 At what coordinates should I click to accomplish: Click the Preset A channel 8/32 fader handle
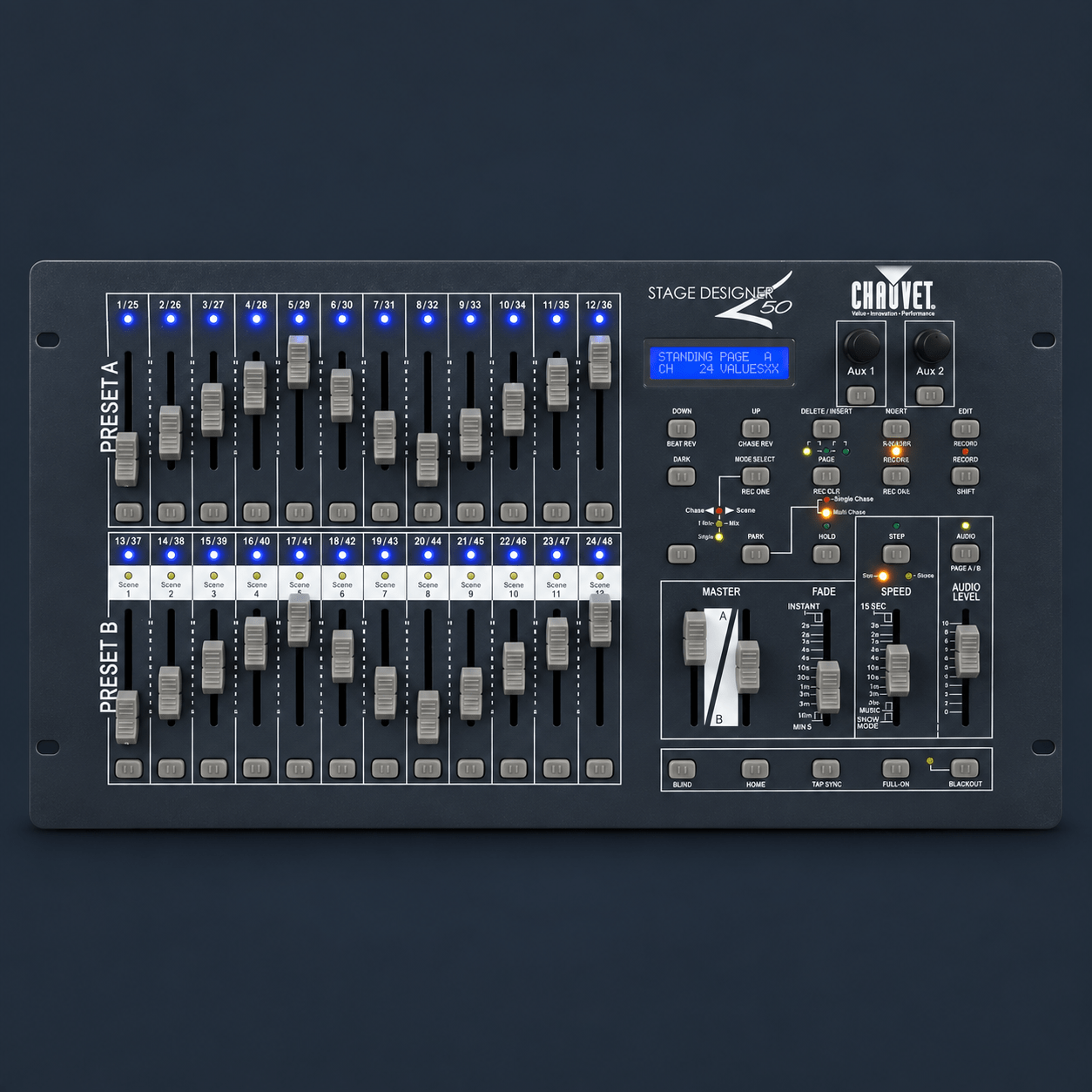pyautogui.click(x=428, y=459)
